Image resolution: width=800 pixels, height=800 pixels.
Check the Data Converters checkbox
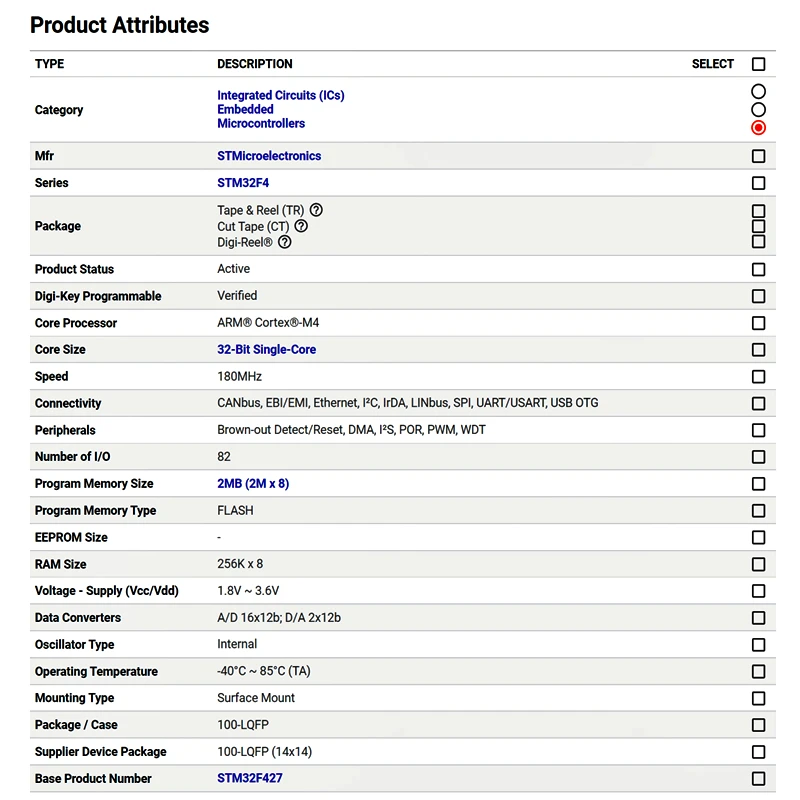[x=759, y=618]
